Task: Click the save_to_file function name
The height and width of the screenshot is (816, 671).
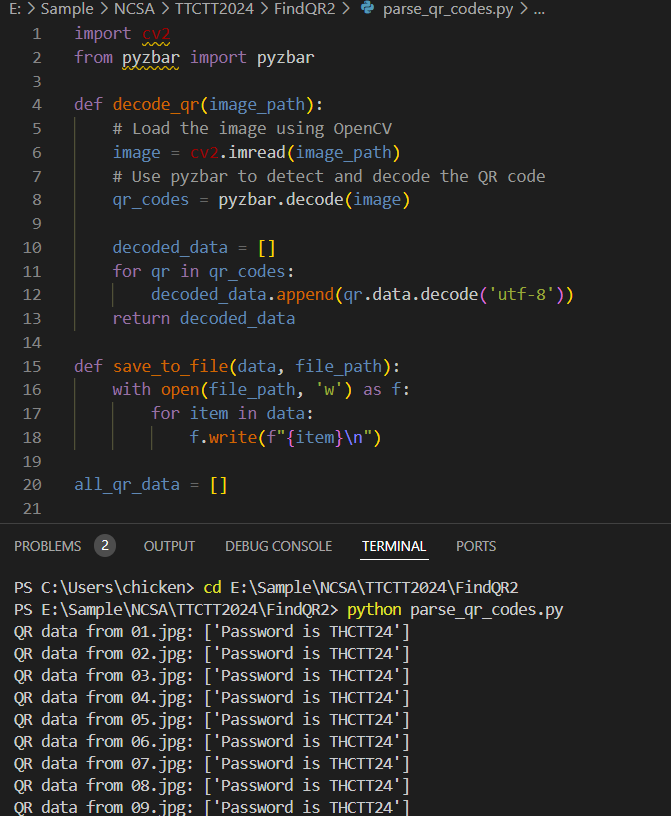Action: [x=171, y=366]
